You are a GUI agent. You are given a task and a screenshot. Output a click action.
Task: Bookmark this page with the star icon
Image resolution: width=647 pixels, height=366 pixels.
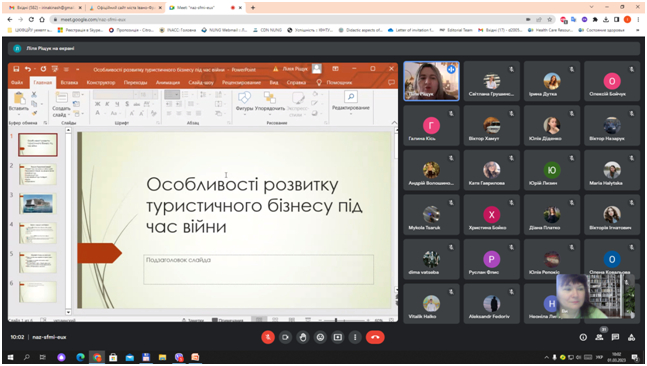[x=550, y=19]
